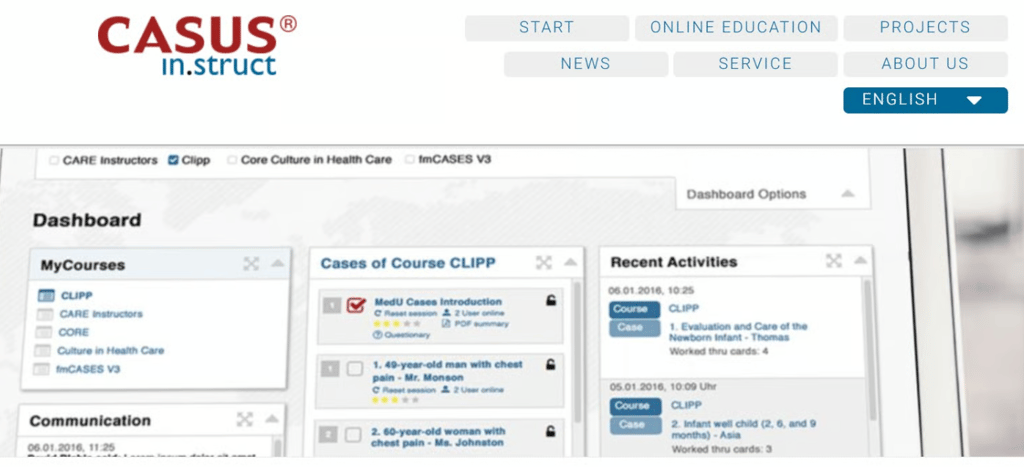
Task: Open Culture in Health Care course
Action: point(110,351)
